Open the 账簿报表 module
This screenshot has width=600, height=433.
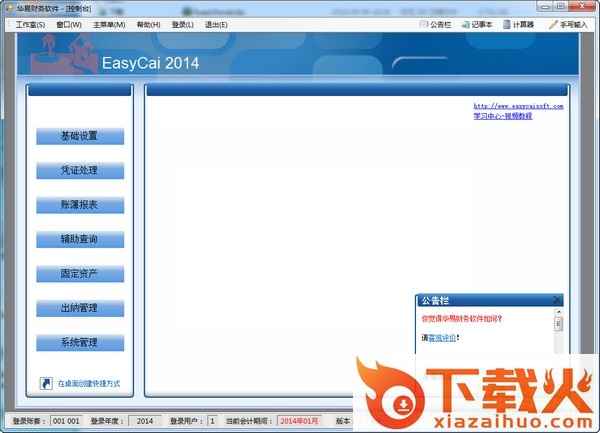pyautogui.click(x=80, y=205)
